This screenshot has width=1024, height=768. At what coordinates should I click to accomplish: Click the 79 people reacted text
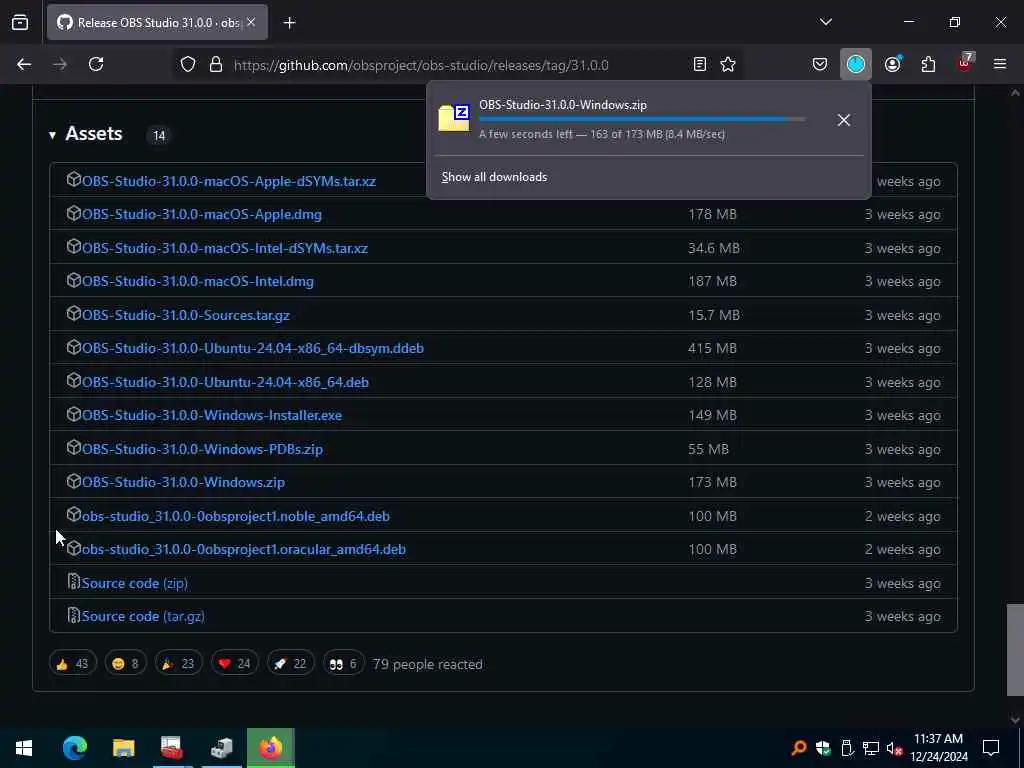pos(428,664)
